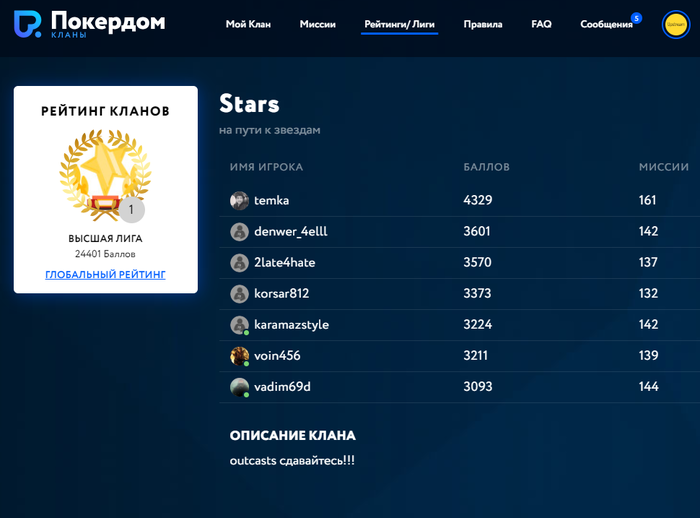Click vadim69d's score 3093

[478, 386]
